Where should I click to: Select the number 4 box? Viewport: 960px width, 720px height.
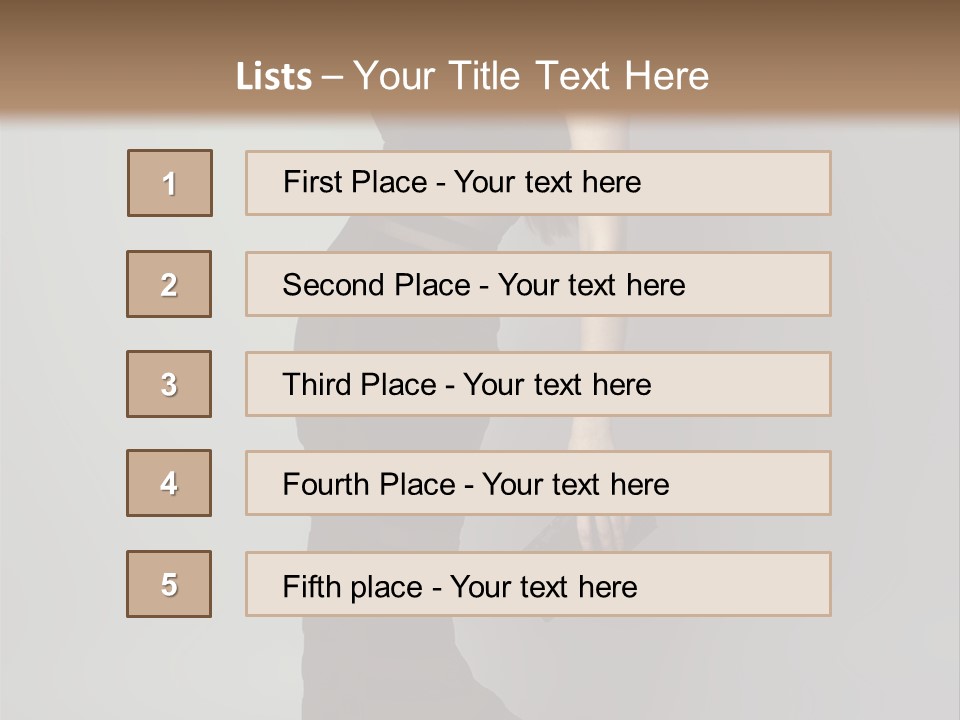[x=169, y=483]
